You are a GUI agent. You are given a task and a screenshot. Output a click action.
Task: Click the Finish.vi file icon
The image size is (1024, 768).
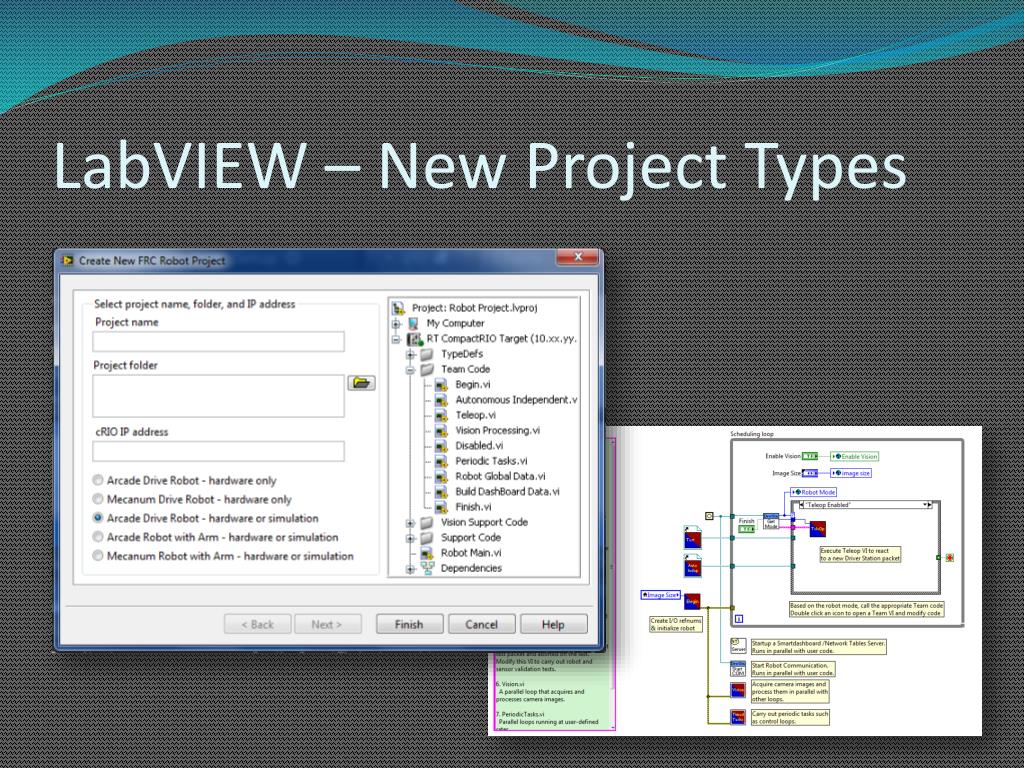point(441,507)
